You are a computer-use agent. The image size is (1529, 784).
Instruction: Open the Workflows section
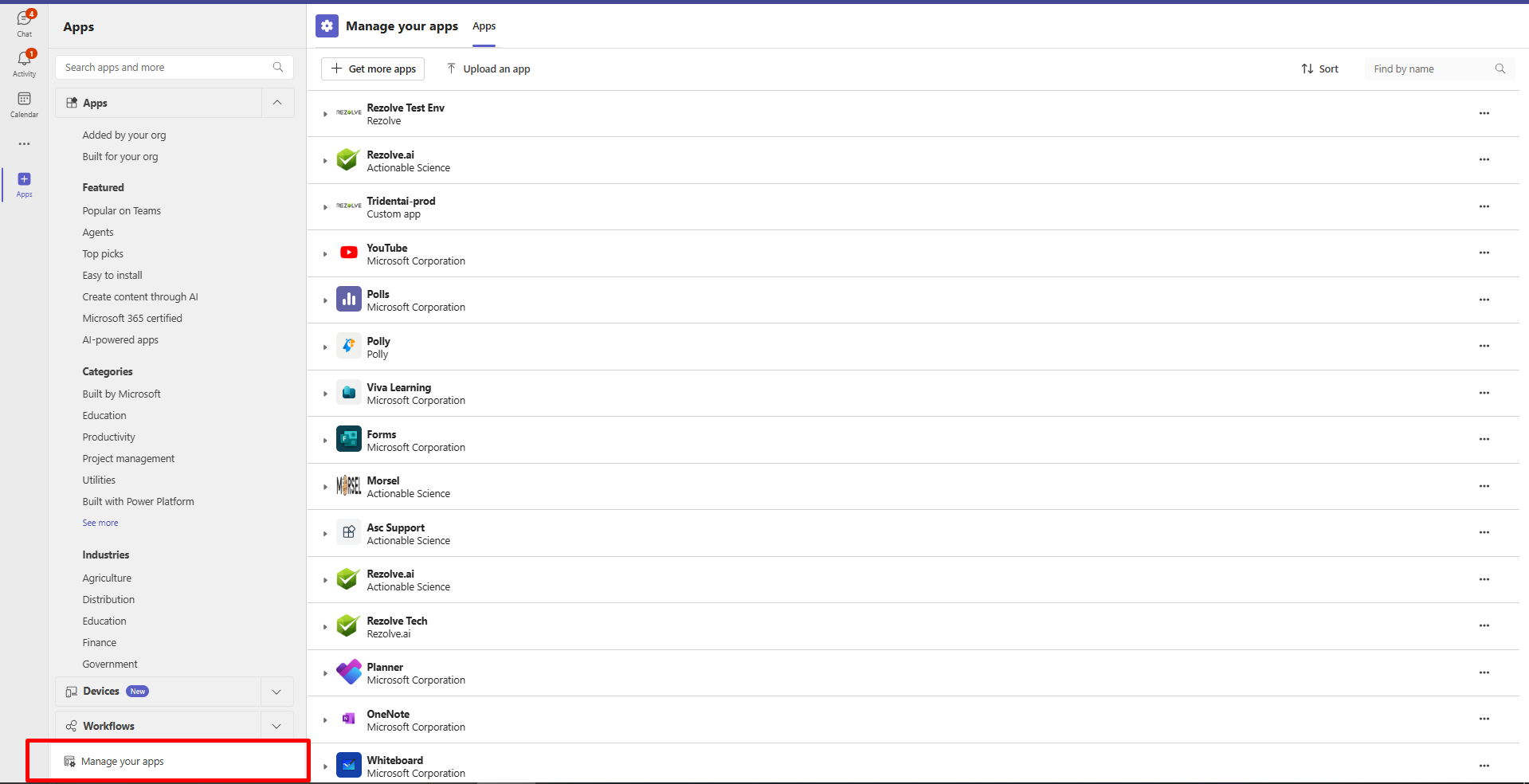[158, 726]
